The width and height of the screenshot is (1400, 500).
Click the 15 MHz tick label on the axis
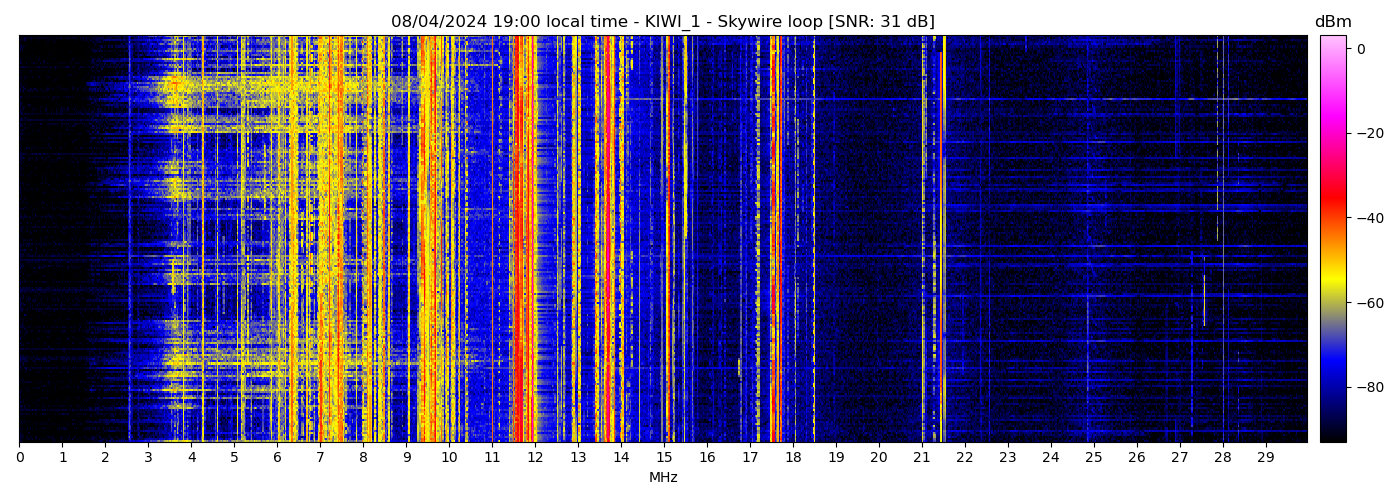[x=664, y=458]
